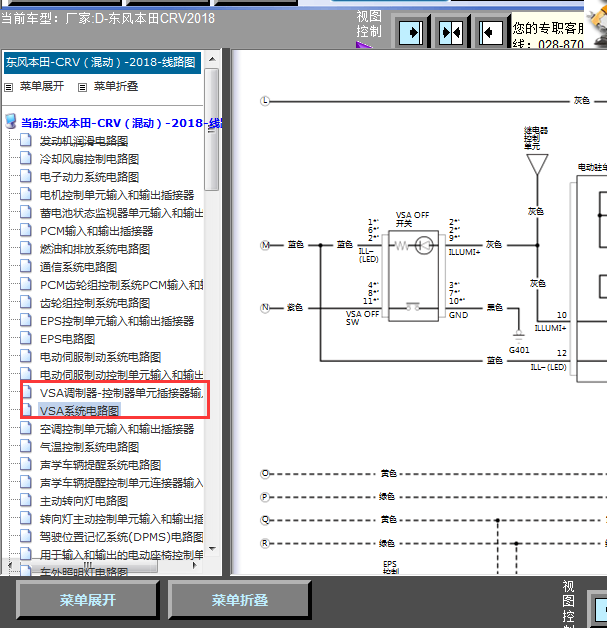This screenshot has width=607, height=628.
Task: Click the bottom 菜单折叠 button
Action: (239, 600)
